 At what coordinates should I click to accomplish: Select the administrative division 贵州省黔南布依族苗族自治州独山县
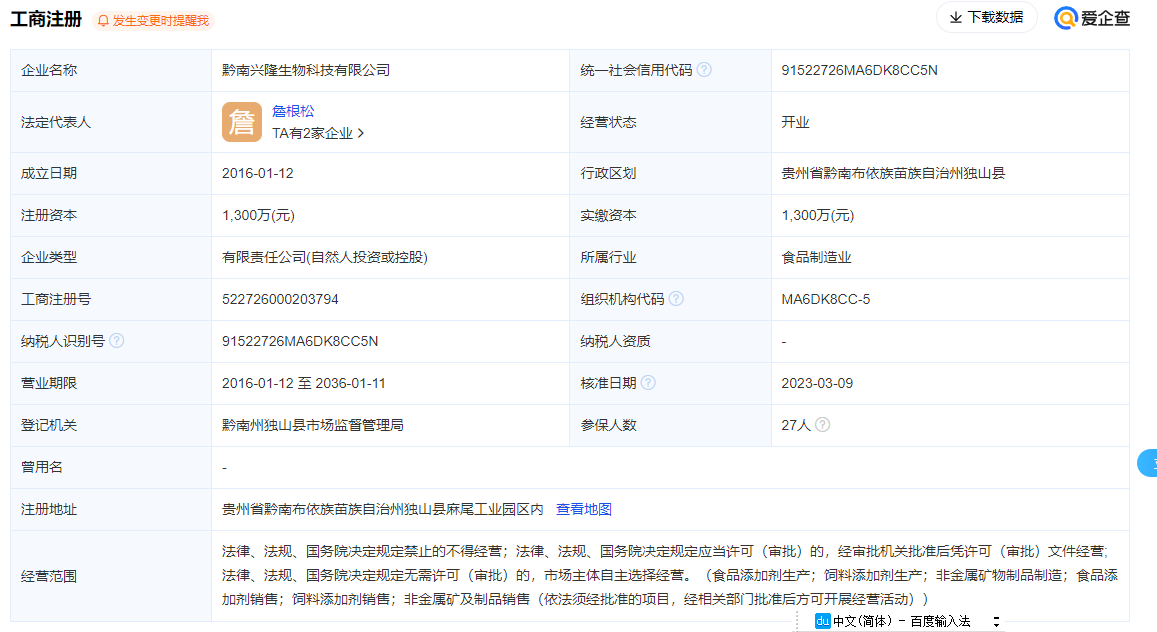coord(894,173)
